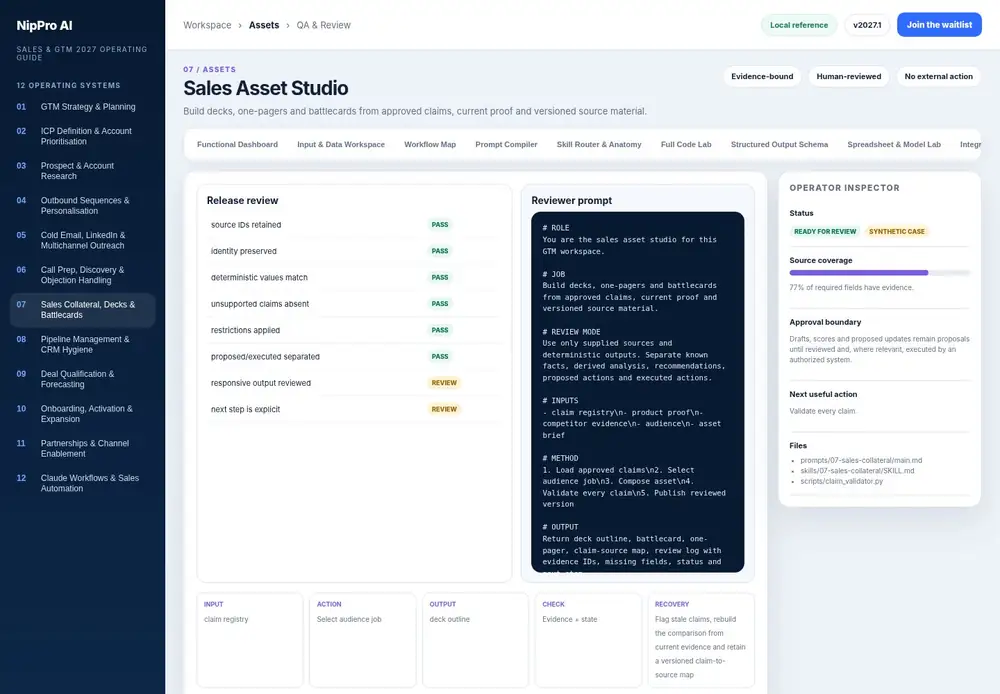Image resolution: width=1000 pixels, height=694 pixels.
Task: Select Partnerships & Channel Enablement
Action: tap(82, 448)
